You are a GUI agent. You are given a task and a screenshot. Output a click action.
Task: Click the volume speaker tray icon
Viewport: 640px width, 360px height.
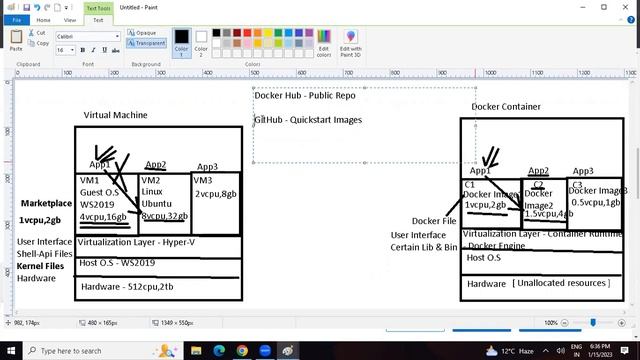[561, 351]
